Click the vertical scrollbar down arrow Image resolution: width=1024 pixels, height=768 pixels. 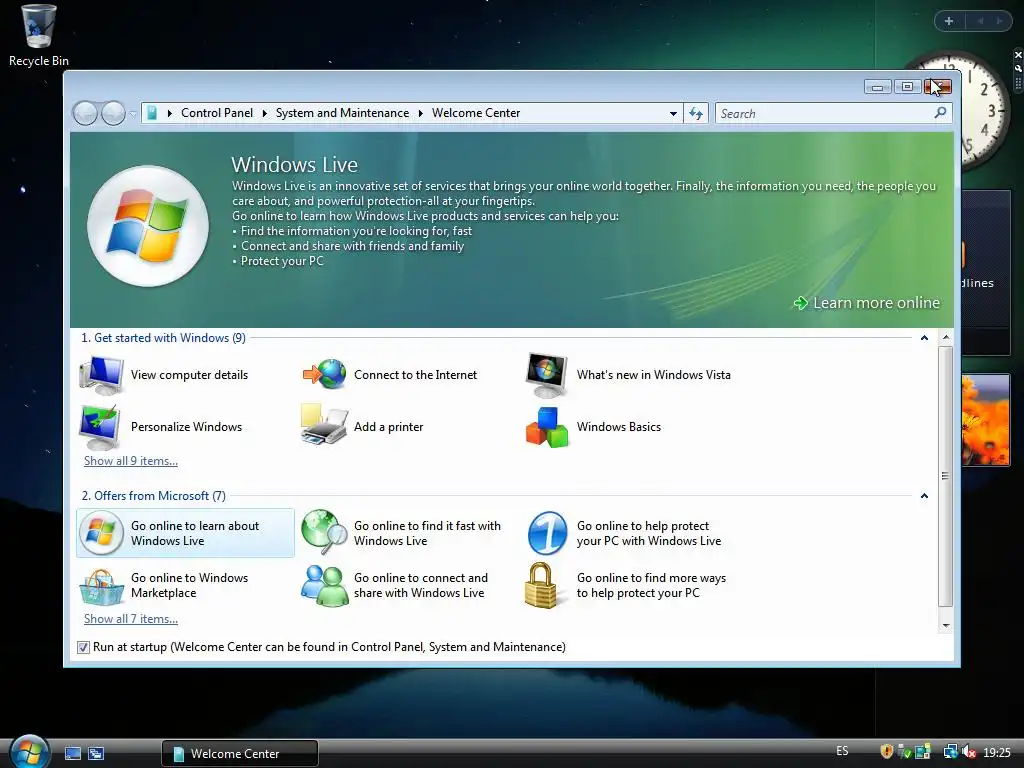(x=946, y=626)
